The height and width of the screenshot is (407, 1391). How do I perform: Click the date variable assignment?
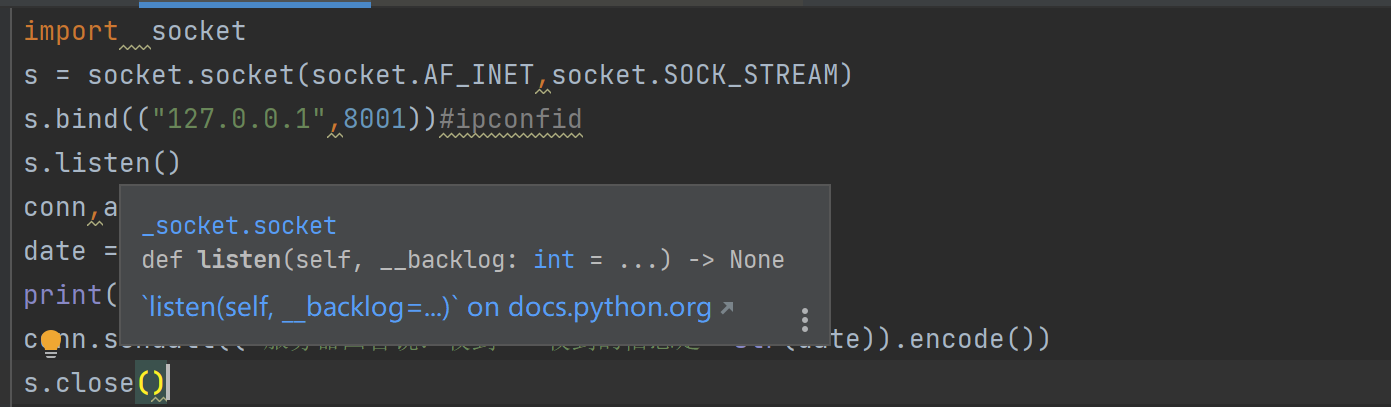(x=54, y=251)
